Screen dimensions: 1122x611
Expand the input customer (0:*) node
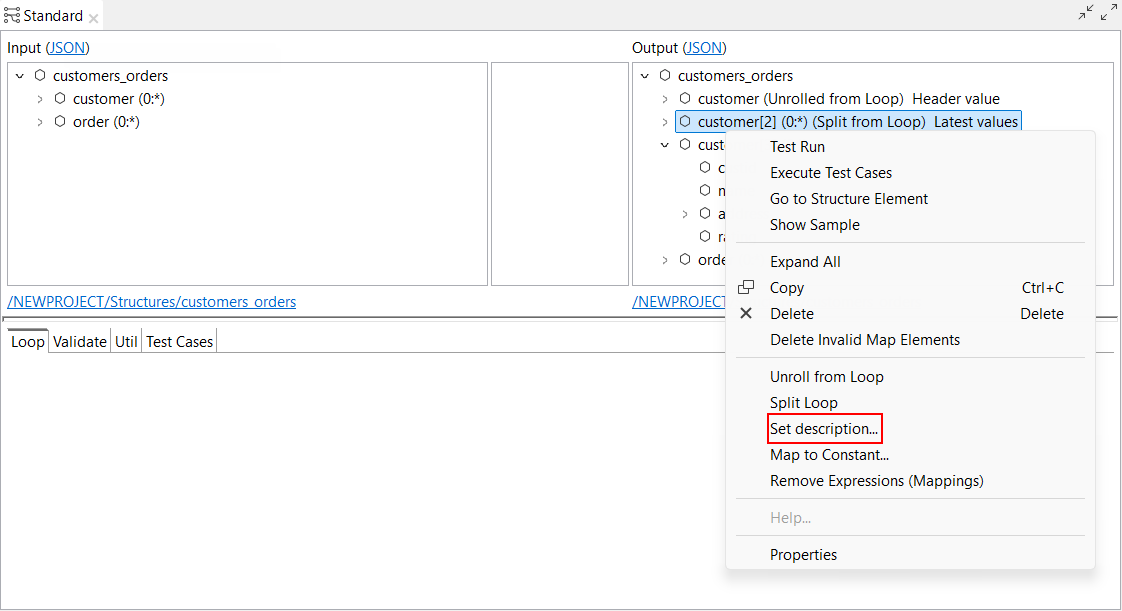pyautogui.click(x=40, y=99)
